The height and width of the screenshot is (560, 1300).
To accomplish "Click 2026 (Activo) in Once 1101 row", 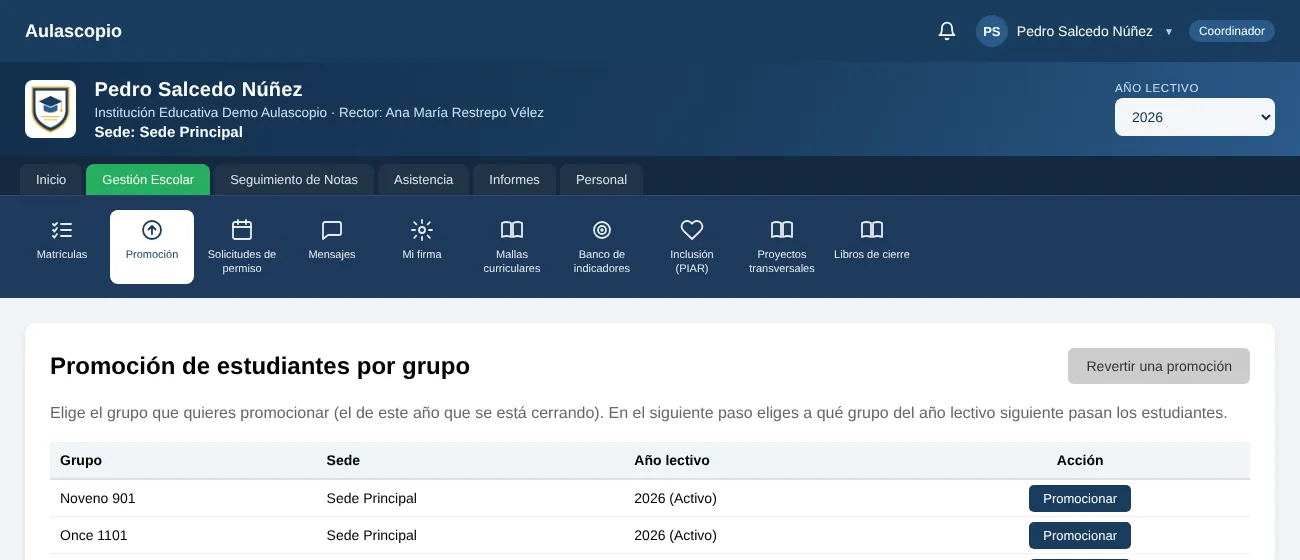I will [676, 535].
